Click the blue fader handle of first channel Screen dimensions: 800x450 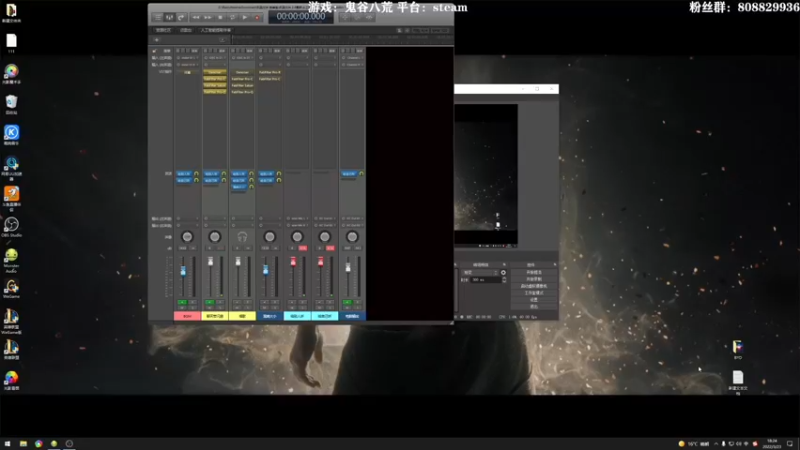coord(183,271)
